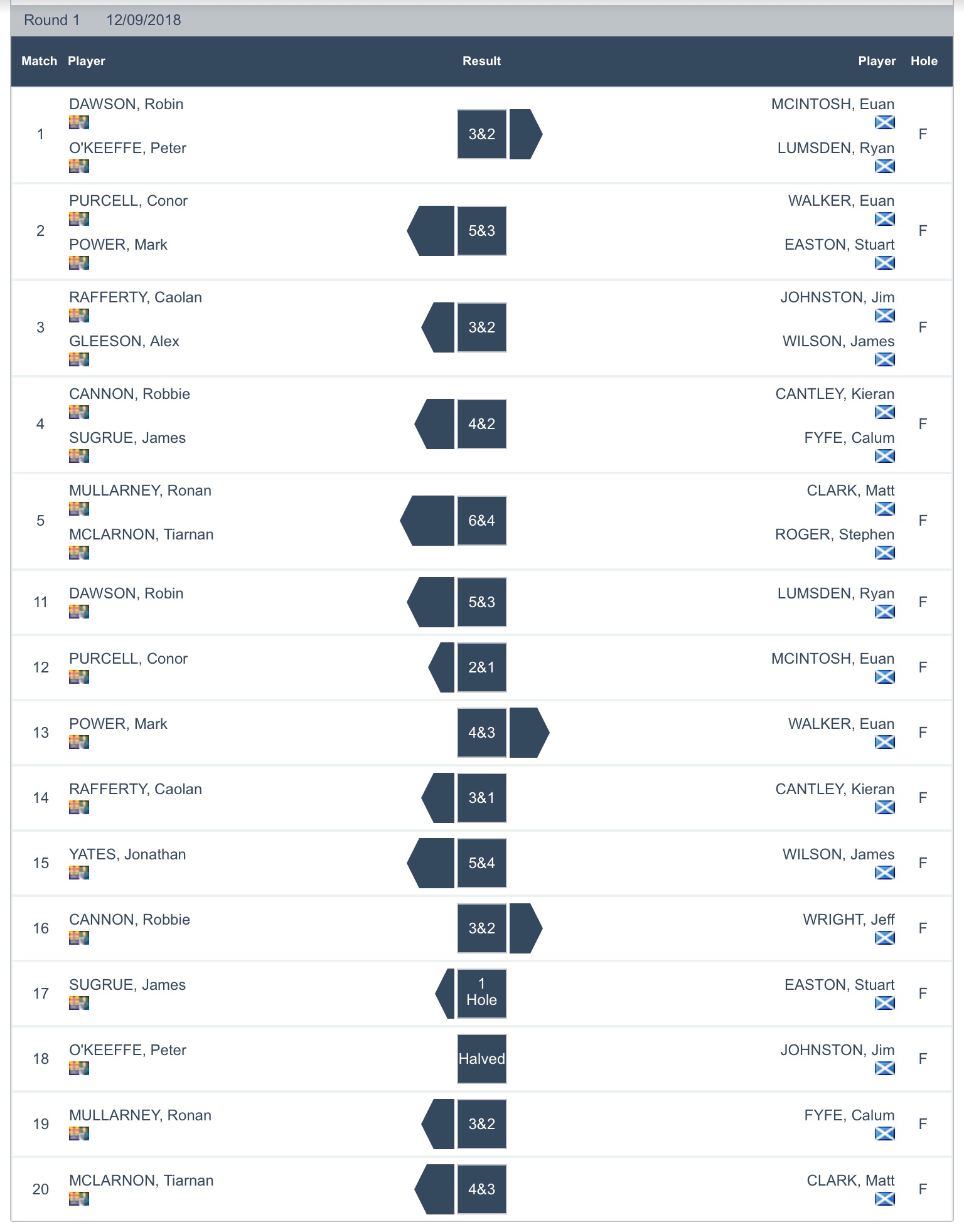
Task: Open player PURCELL, Conor in match 12
Action: (x=128, y=659)
